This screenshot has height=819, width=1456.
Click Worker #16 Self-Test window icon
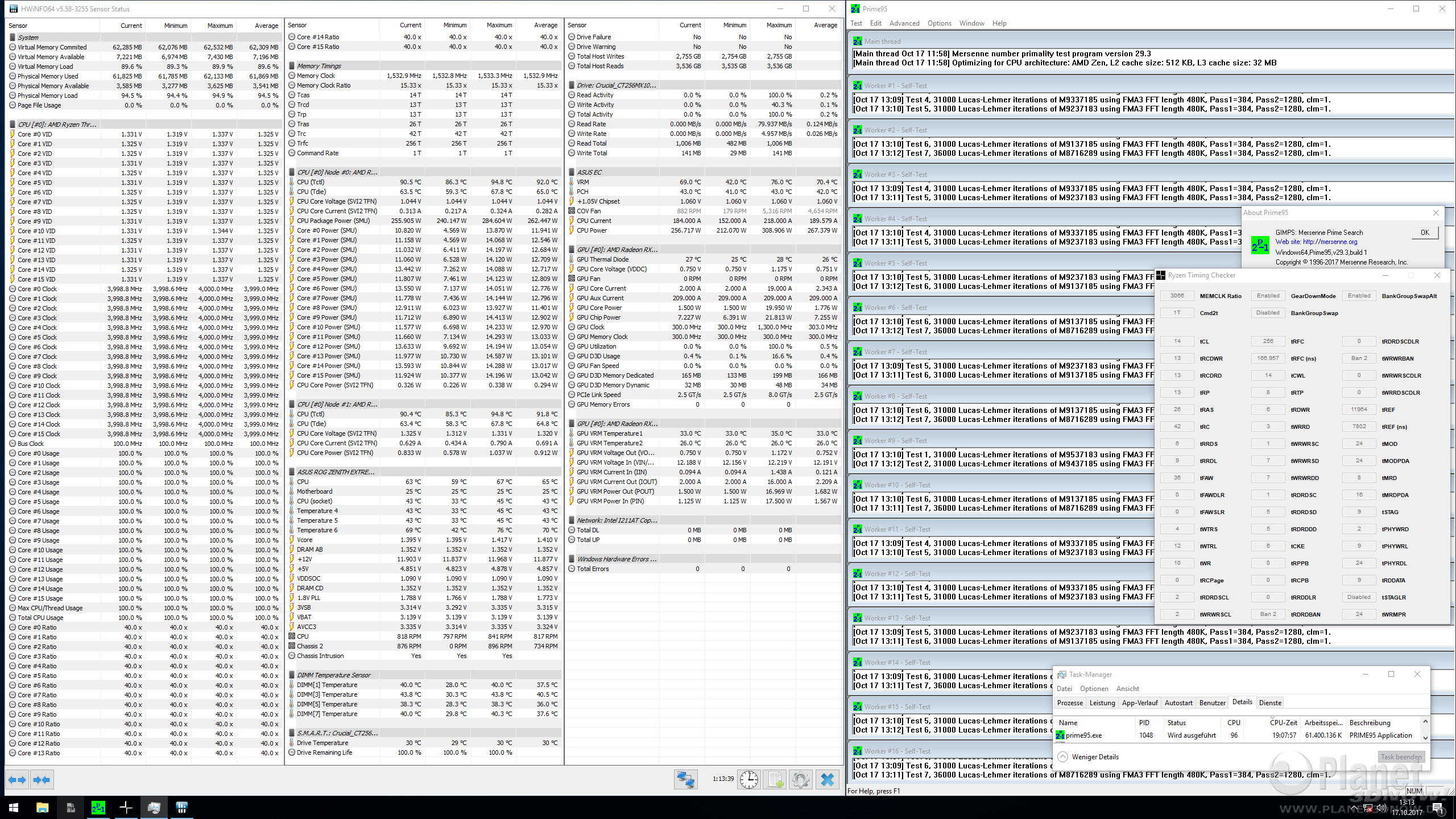(x=857, y=751)
